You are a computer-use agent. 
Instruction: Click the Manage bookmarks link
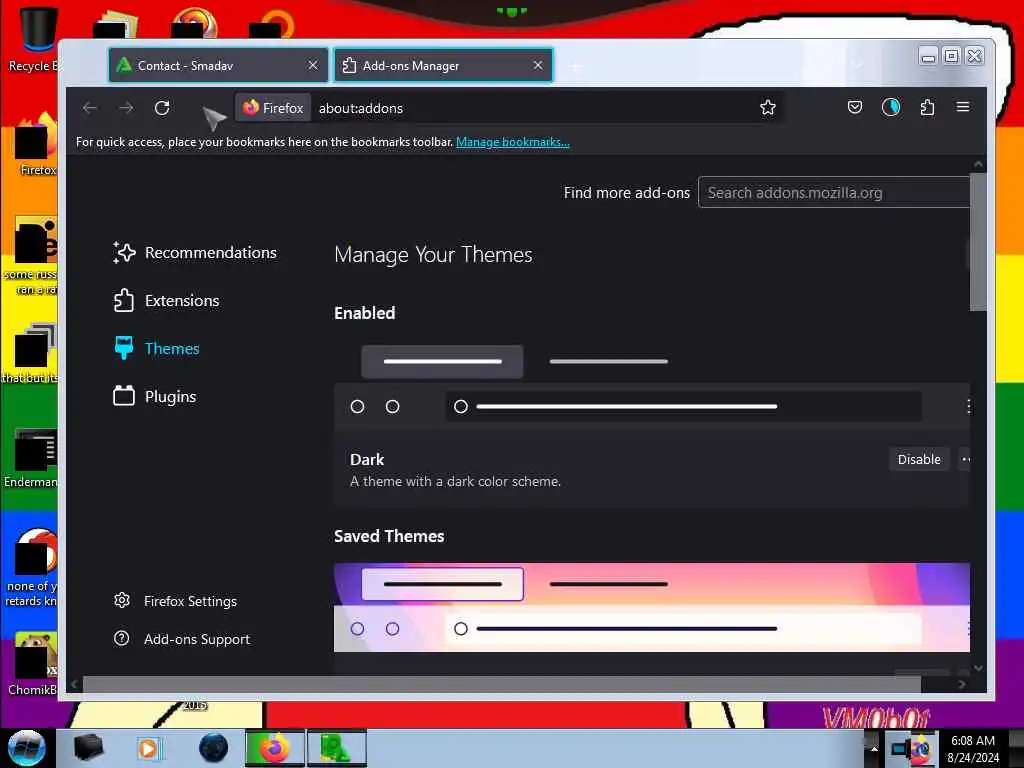(x=513, y=142)
